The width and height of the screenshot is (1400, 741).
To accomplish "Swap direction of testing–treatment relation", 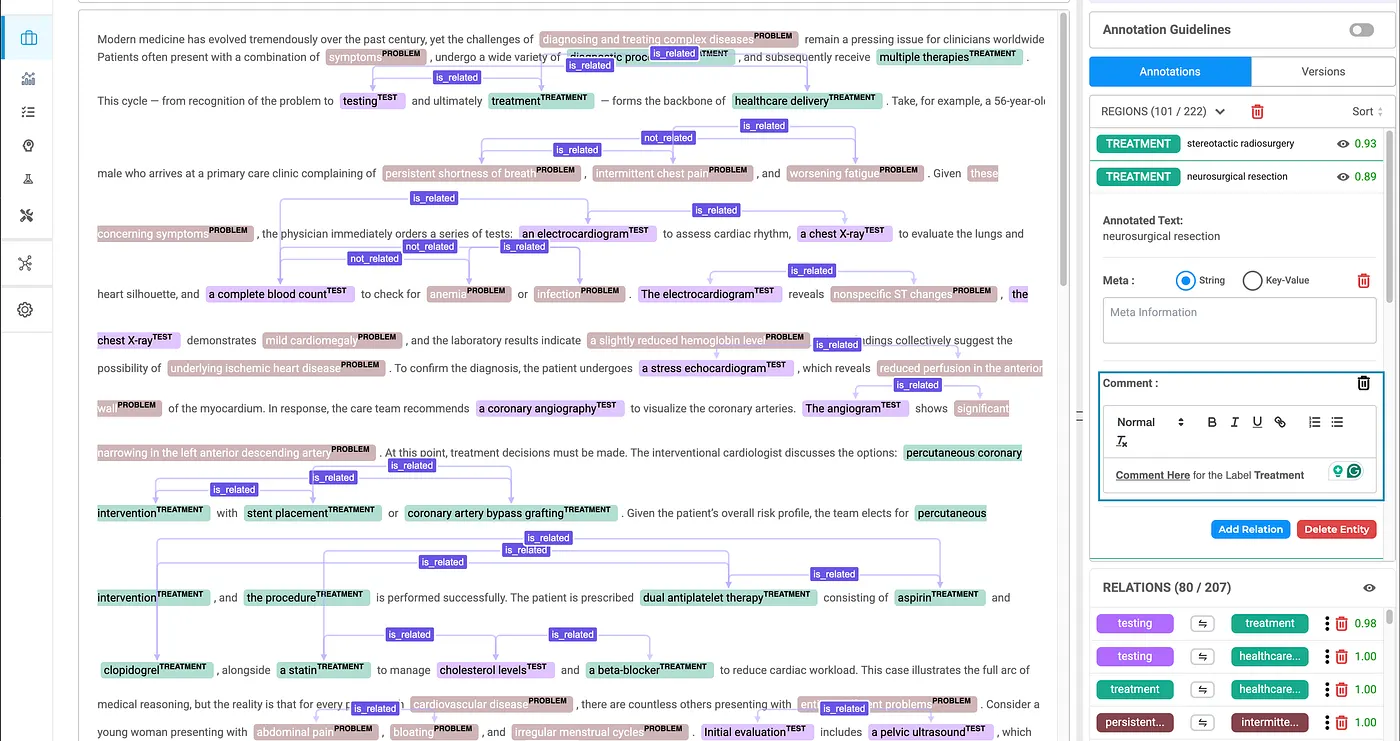I will click(1201, 624).
